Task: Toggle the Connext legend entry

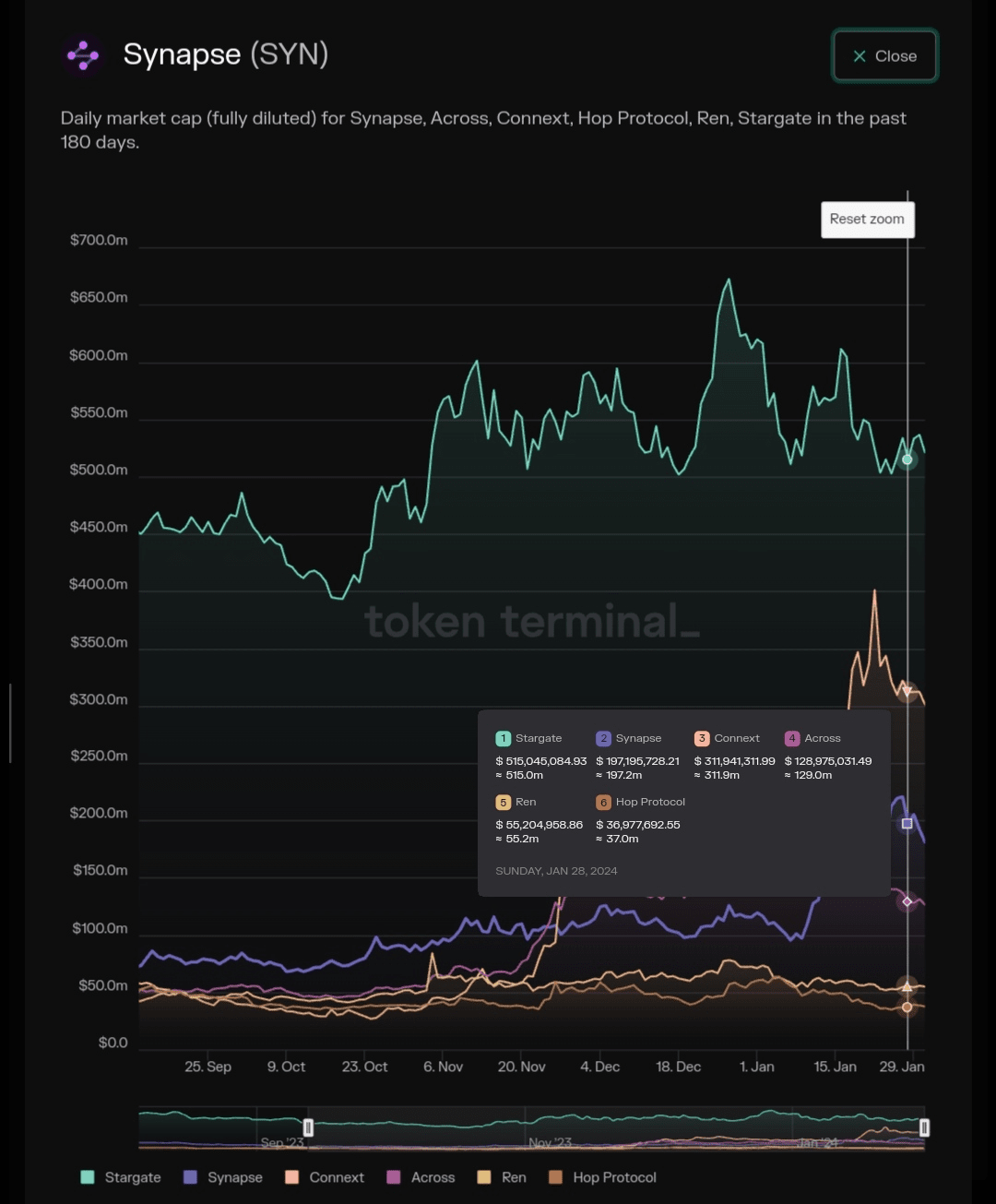Action: pyautogui.click(x=324, y=1177)
